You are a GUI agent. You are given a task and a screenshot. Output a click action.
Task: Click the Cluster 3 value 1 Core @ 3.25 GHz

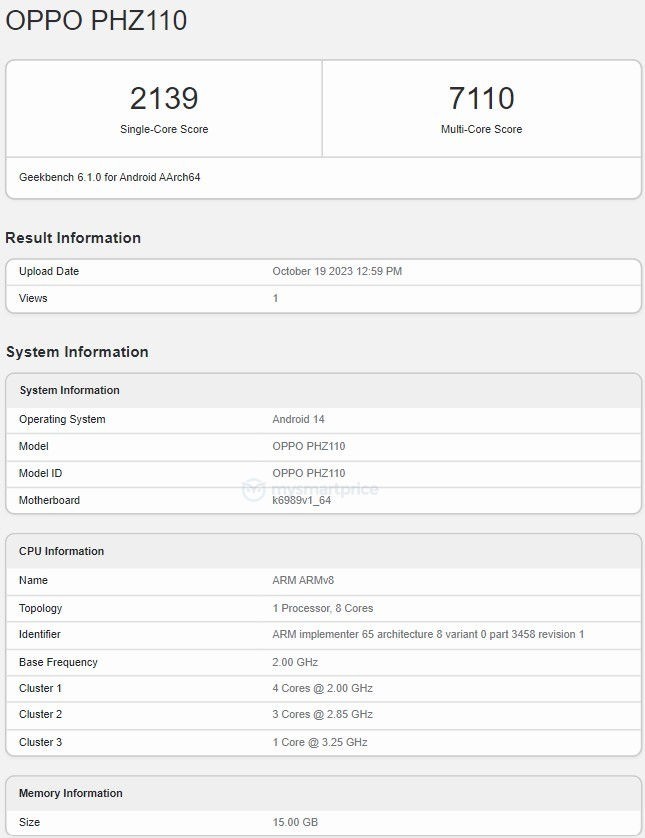click(319, 742)
